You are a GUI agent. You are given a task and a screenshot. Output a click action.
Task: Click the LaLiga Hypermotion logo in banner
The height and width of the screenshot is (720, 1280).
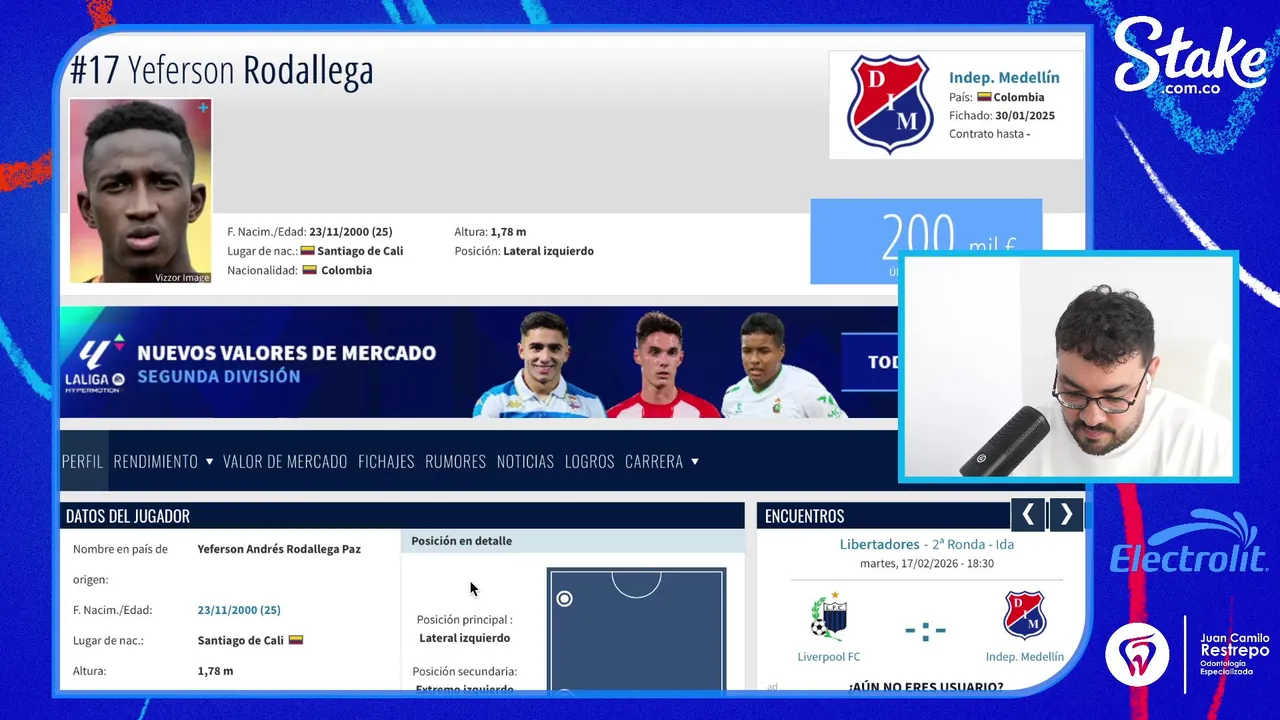tap(94, 362)
